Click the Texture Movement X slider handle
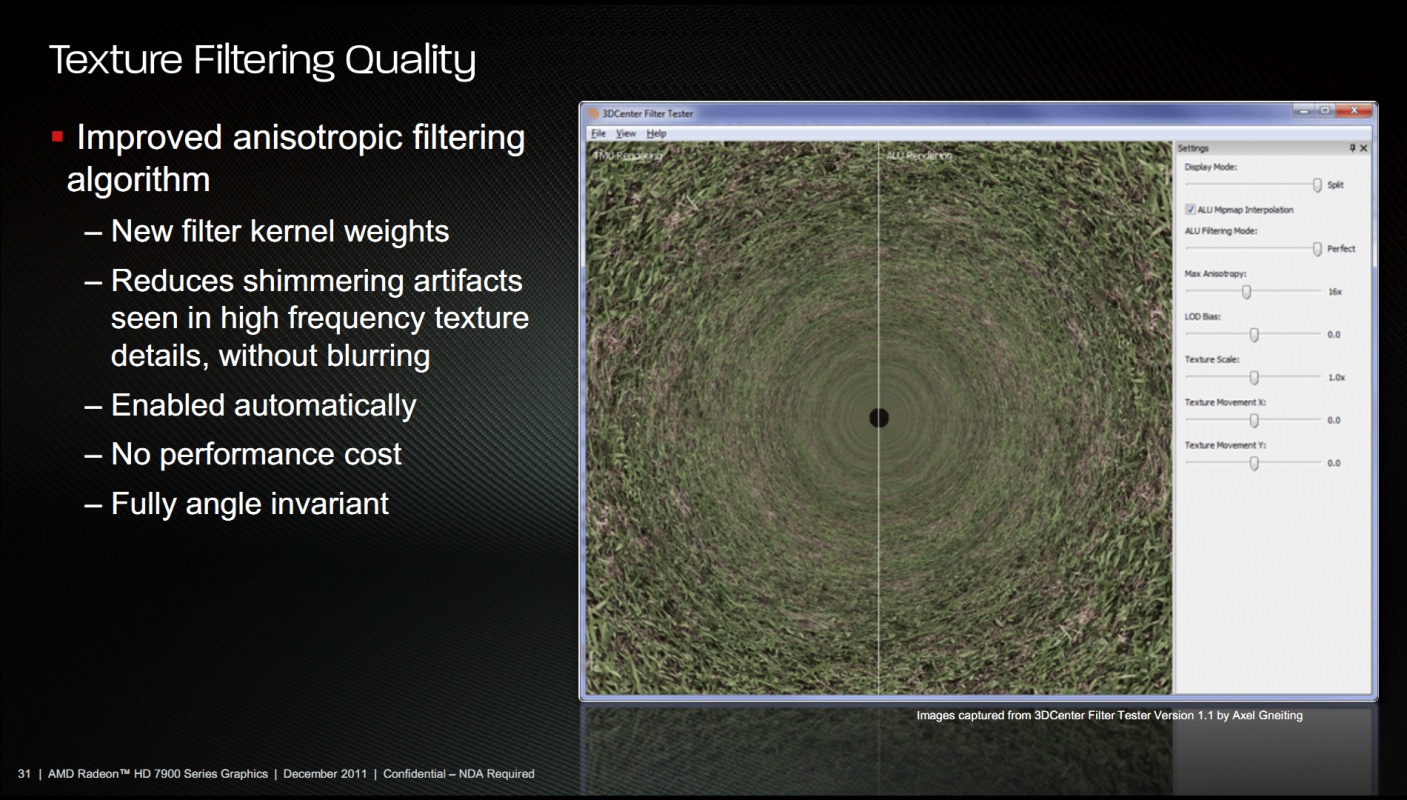The width and height of the screenshot is (1407, 800). 1254,421
